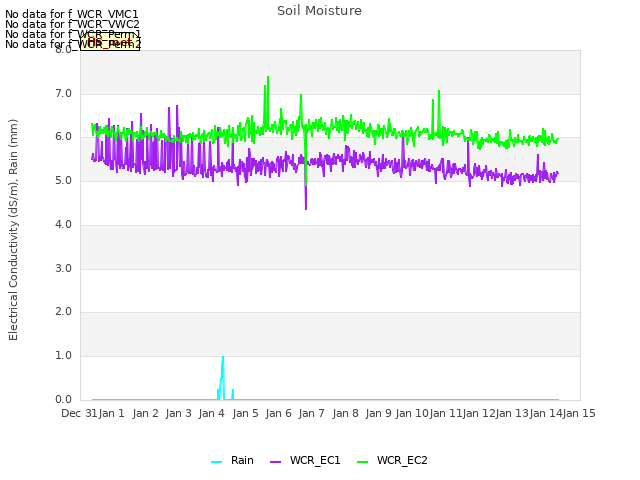Click the yellow tooltip box above plot
The width and height of the screenshot is (640, 480).
click(110, 42)
